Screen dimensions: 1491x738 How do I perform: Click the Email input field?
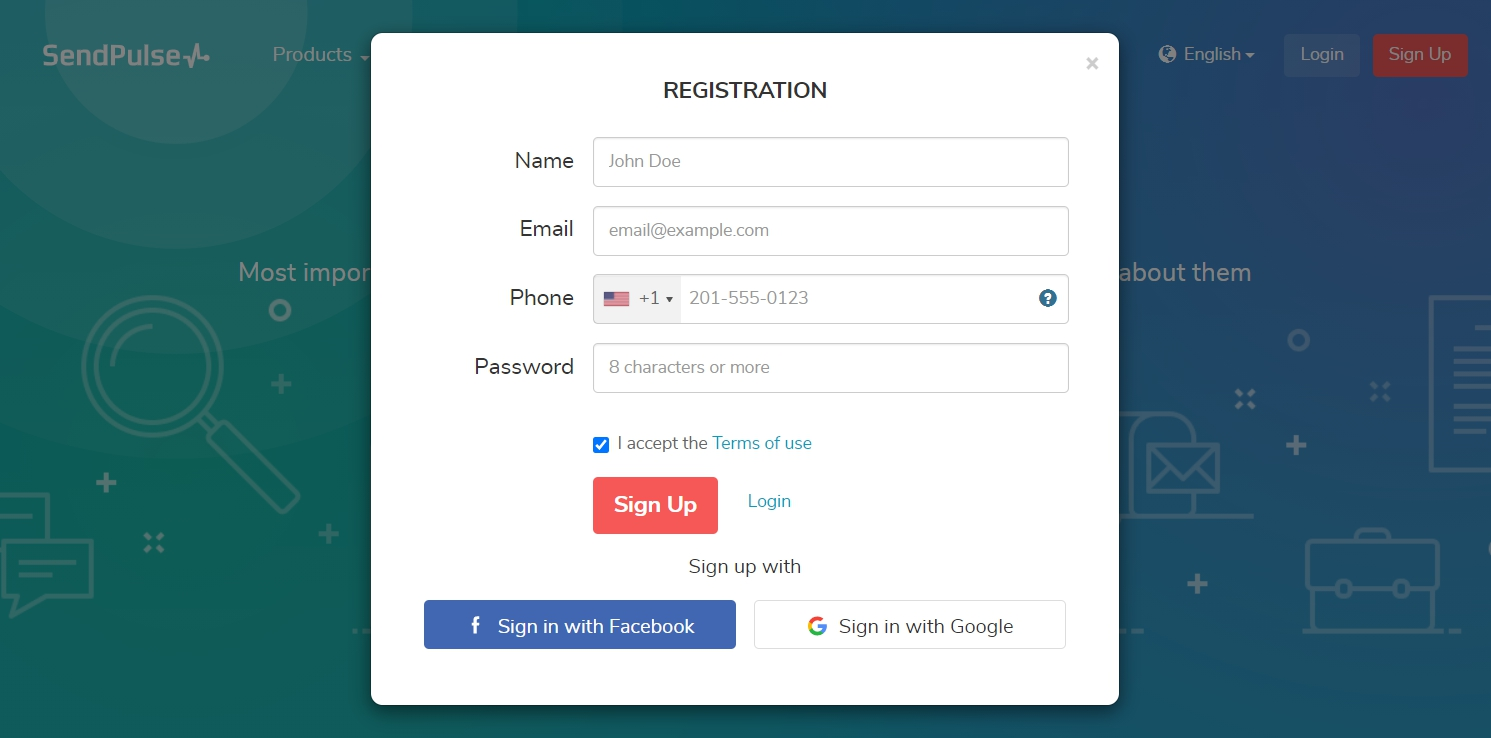coord(830,230)
